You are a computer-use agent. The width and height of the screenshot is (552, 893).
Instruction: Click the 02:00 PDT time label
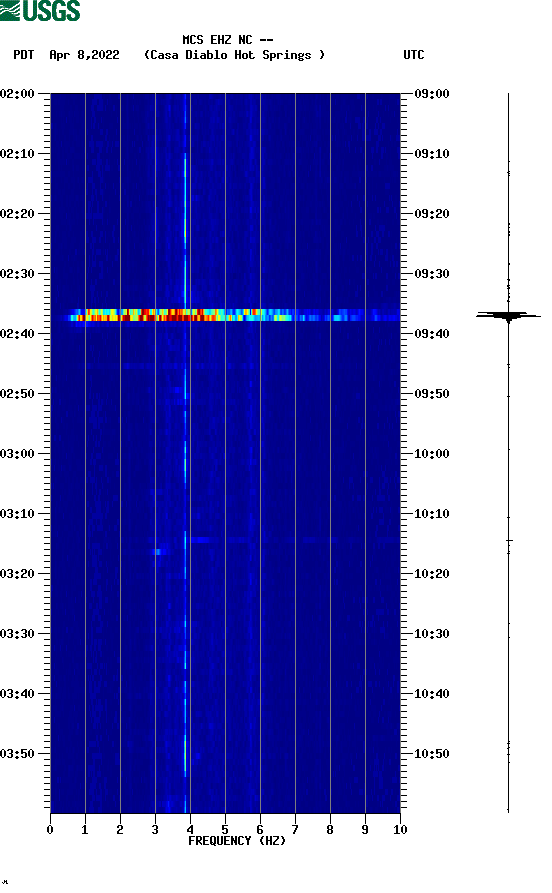click(18, 93)
